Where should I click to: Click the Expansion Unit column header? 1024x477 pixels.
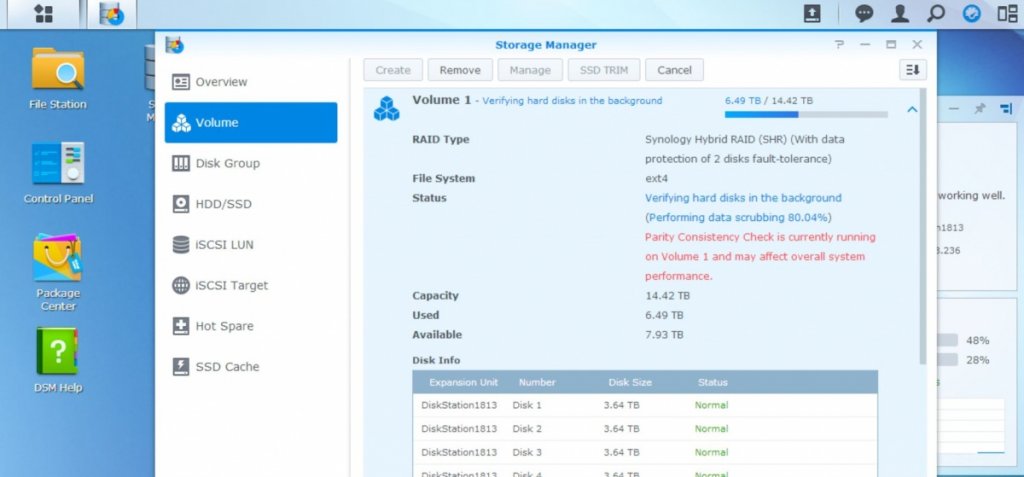coord(463,382)
